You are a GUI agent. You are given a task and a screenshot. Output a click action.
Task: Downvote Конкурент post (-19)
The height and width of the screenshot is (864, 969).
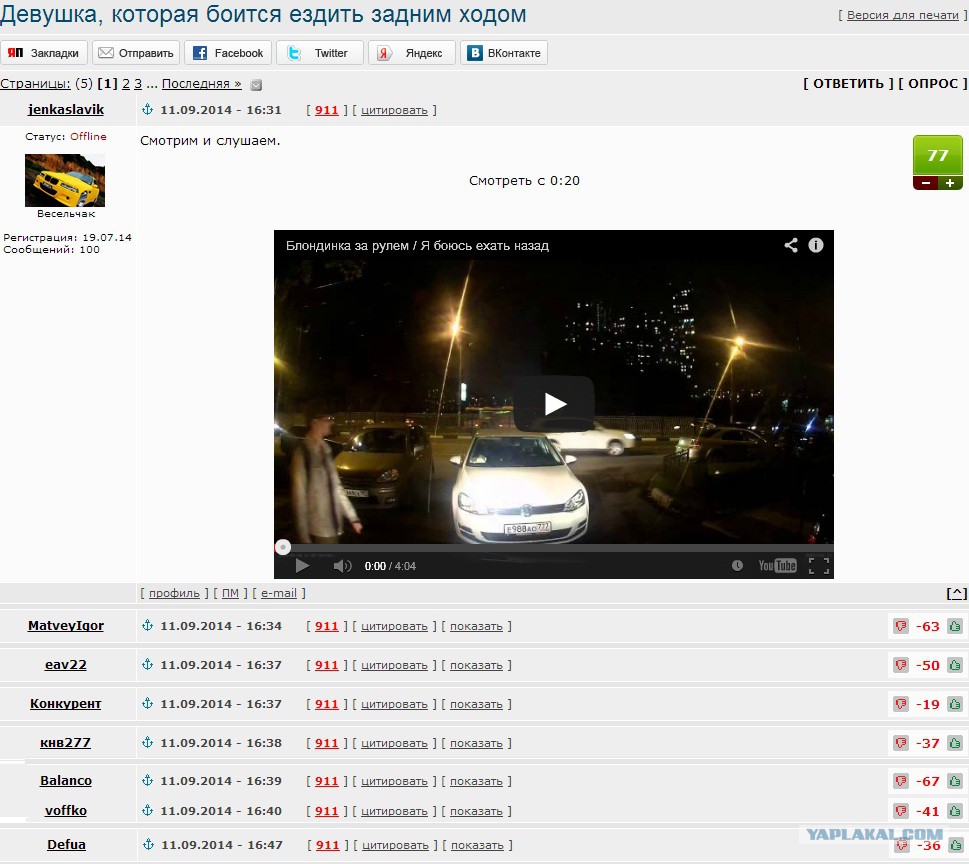click(x=901, y=704)
